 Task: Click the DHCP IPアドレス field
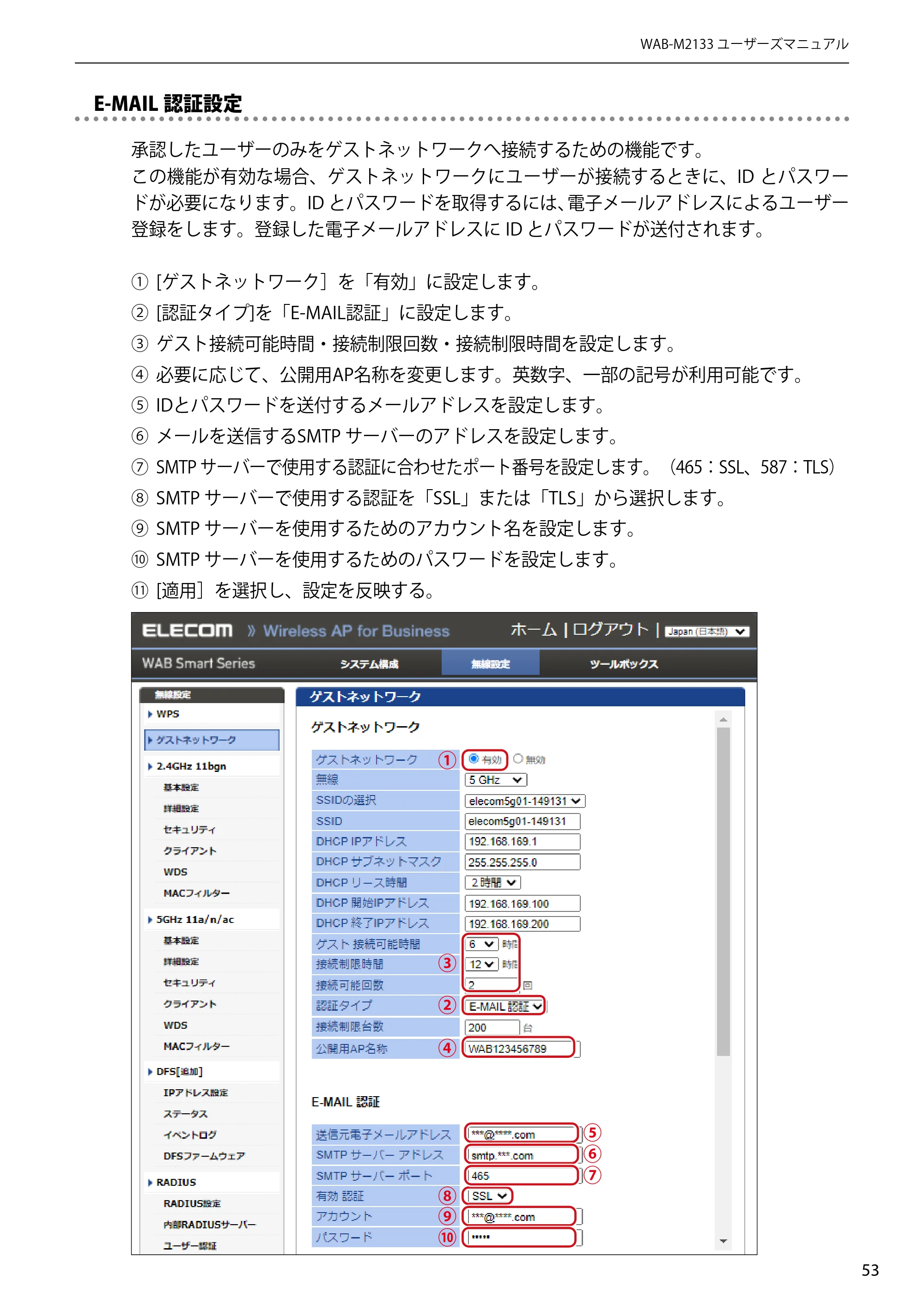(523, 842)
